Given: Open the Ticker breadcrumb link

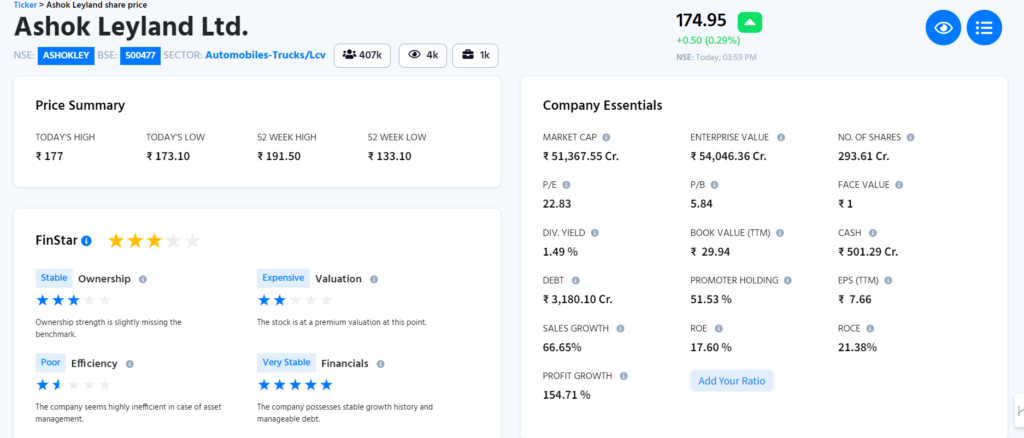Looking at the screenshot, I should coord(25,5).
